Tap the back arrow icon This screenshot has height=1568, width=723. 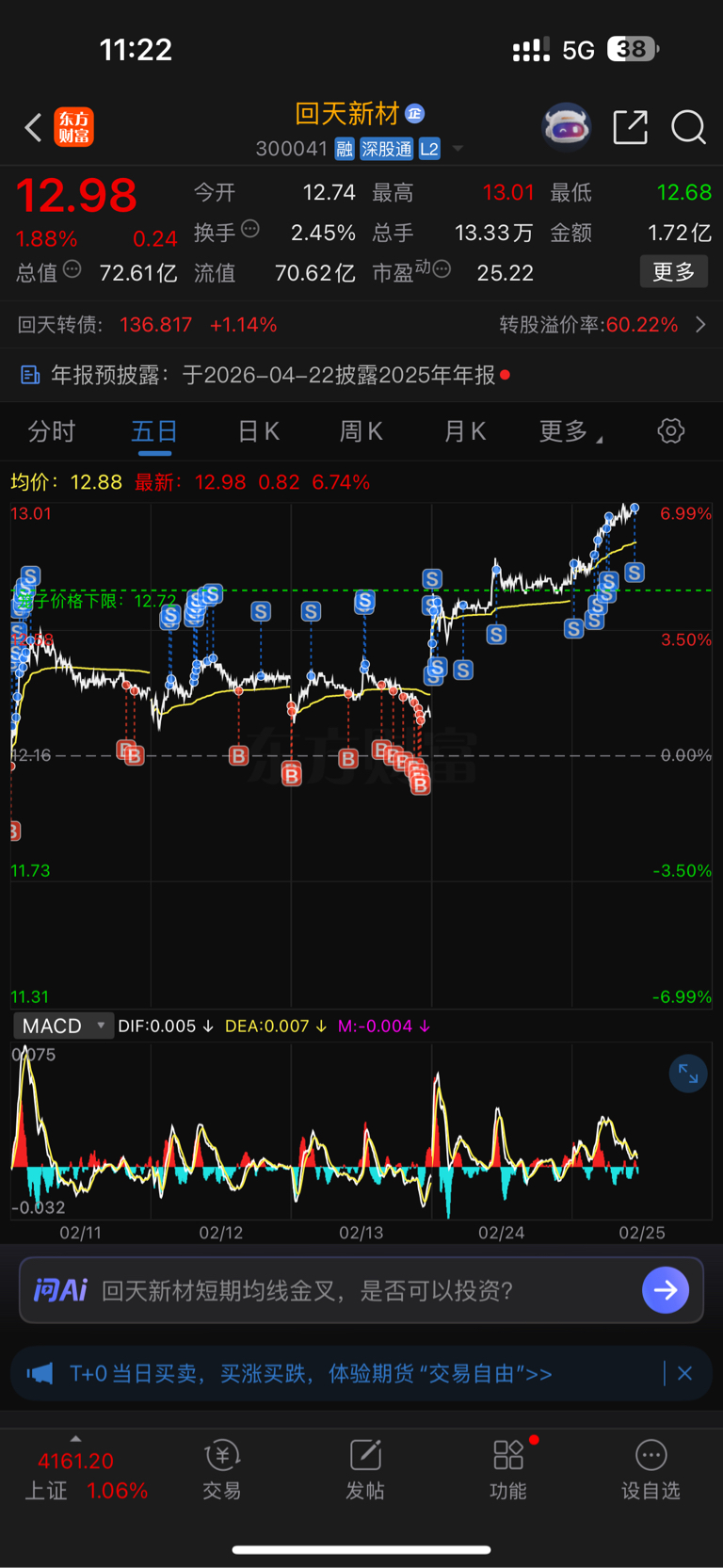tap(34, 127)
